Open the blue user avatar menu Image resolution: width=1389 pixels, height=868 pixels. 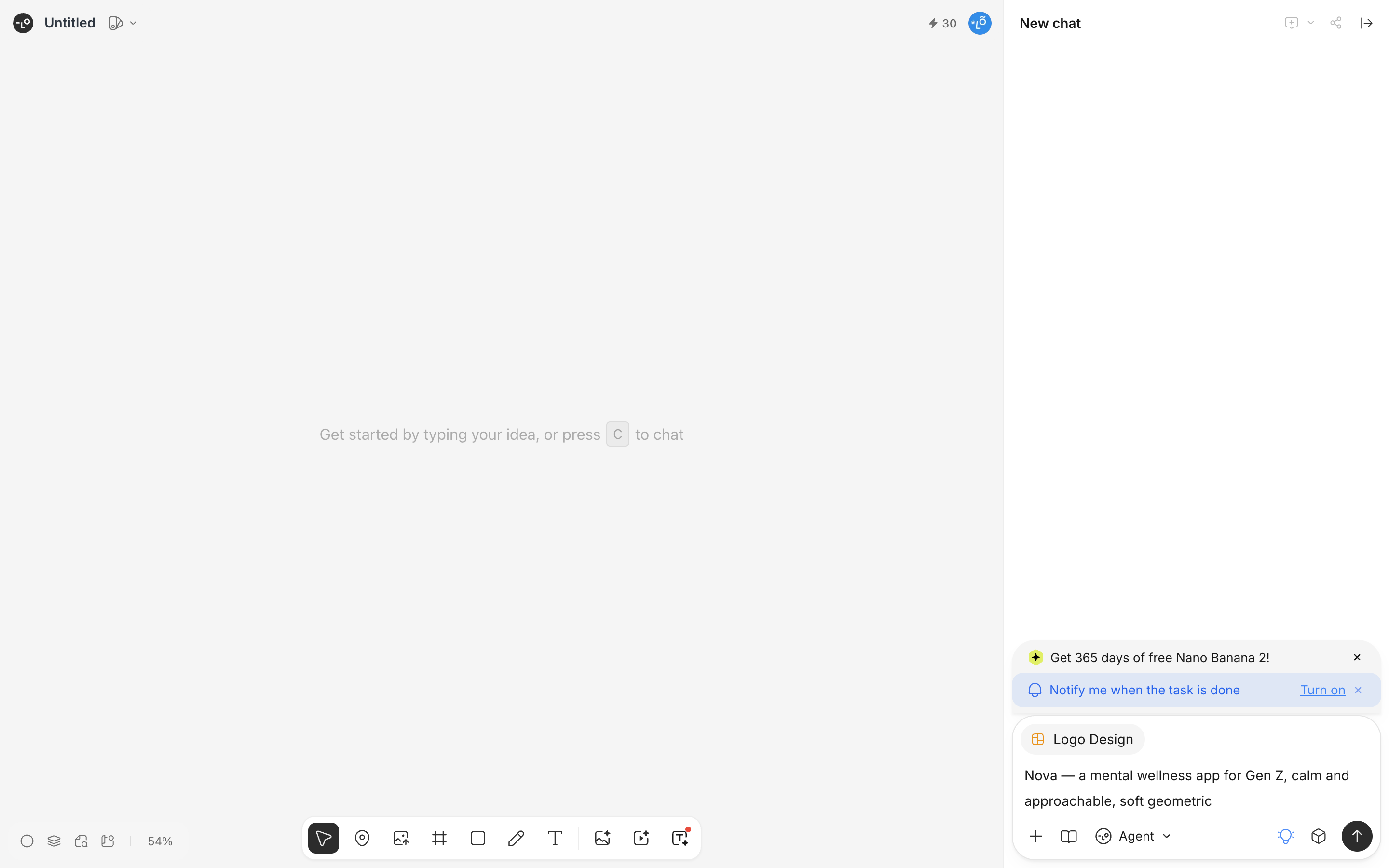click(x=980, y=23)
